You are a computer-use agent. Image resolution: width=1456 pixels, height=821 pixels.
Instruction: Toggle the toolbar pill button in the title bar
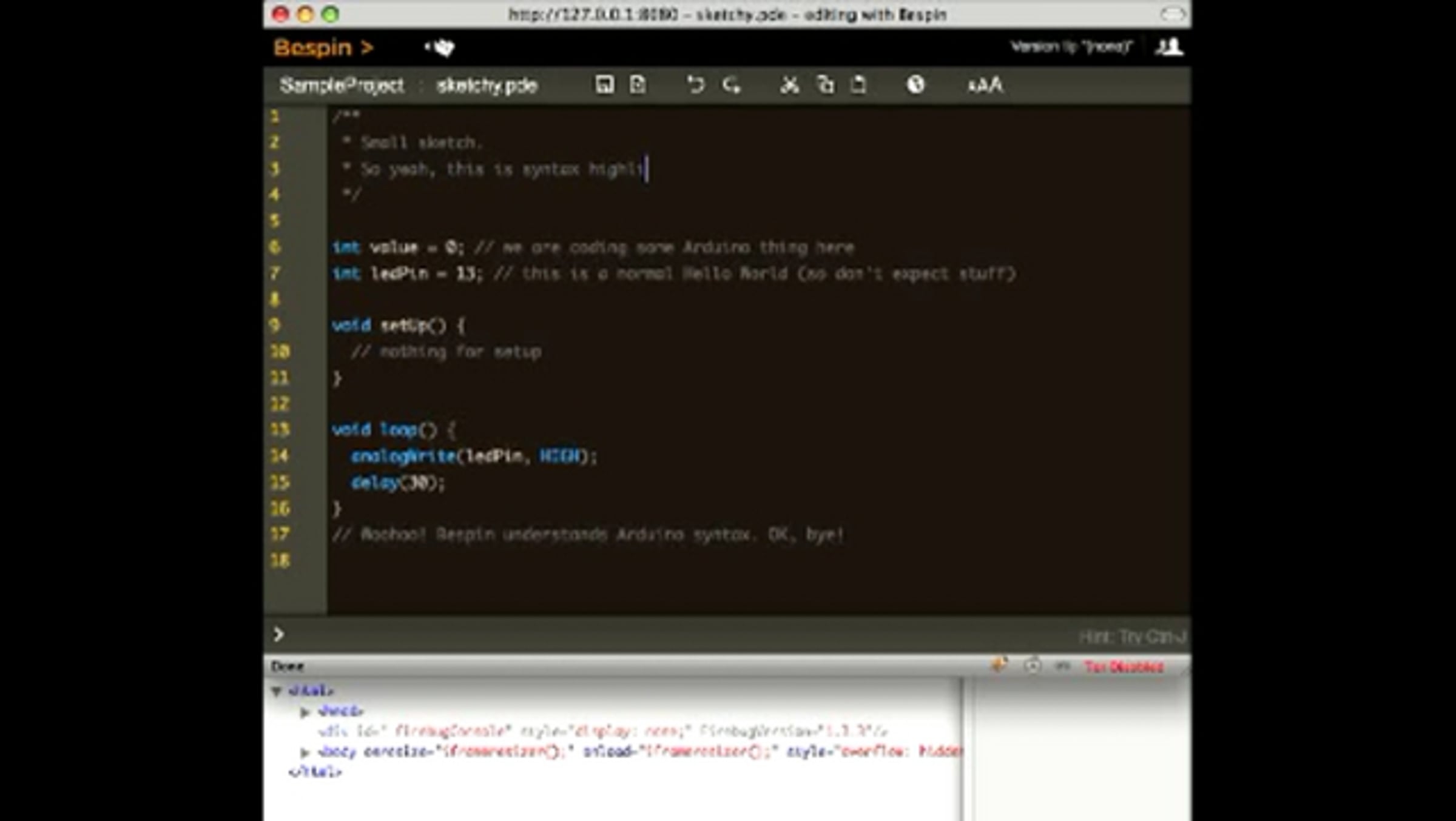[1172, 14]
